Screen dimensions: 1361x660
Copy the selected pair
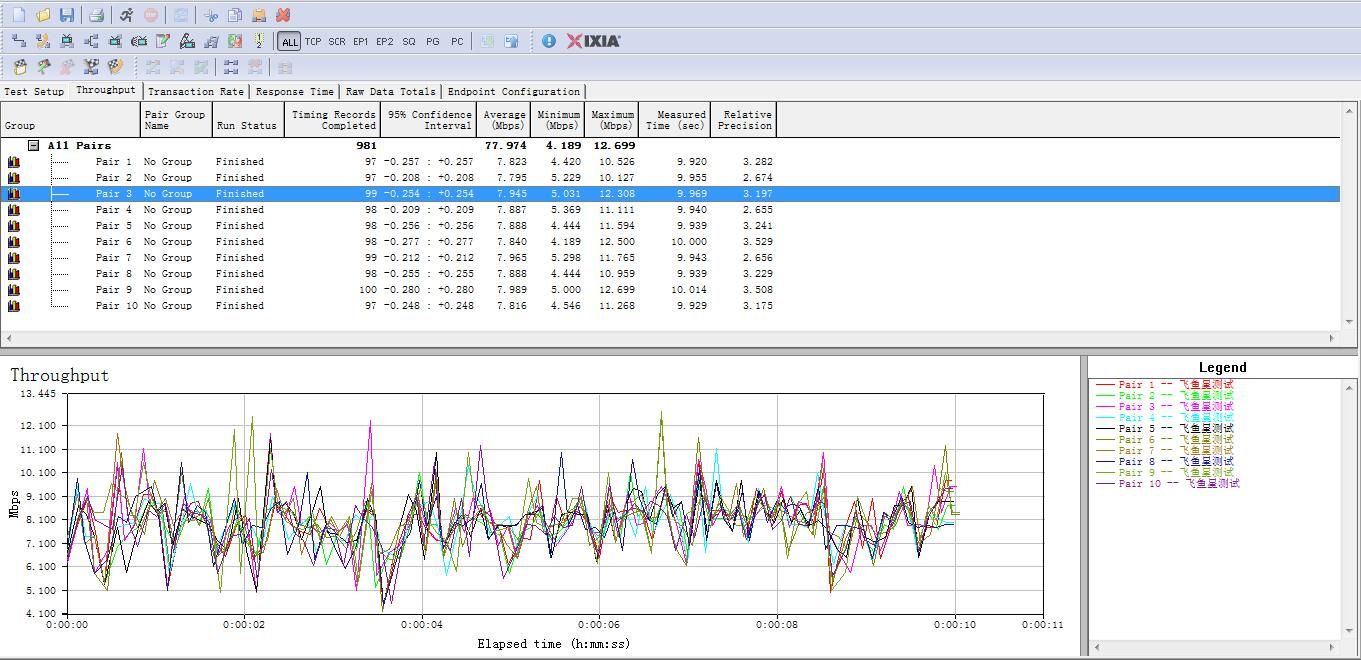[235, 15]
